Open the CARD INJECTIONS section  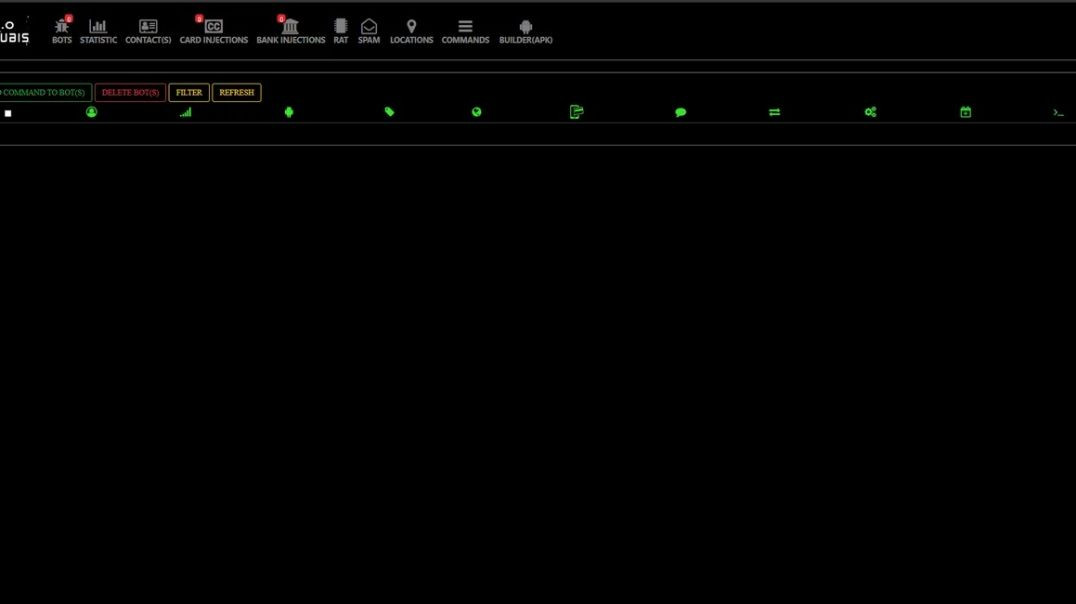click(x=213, y=28)
